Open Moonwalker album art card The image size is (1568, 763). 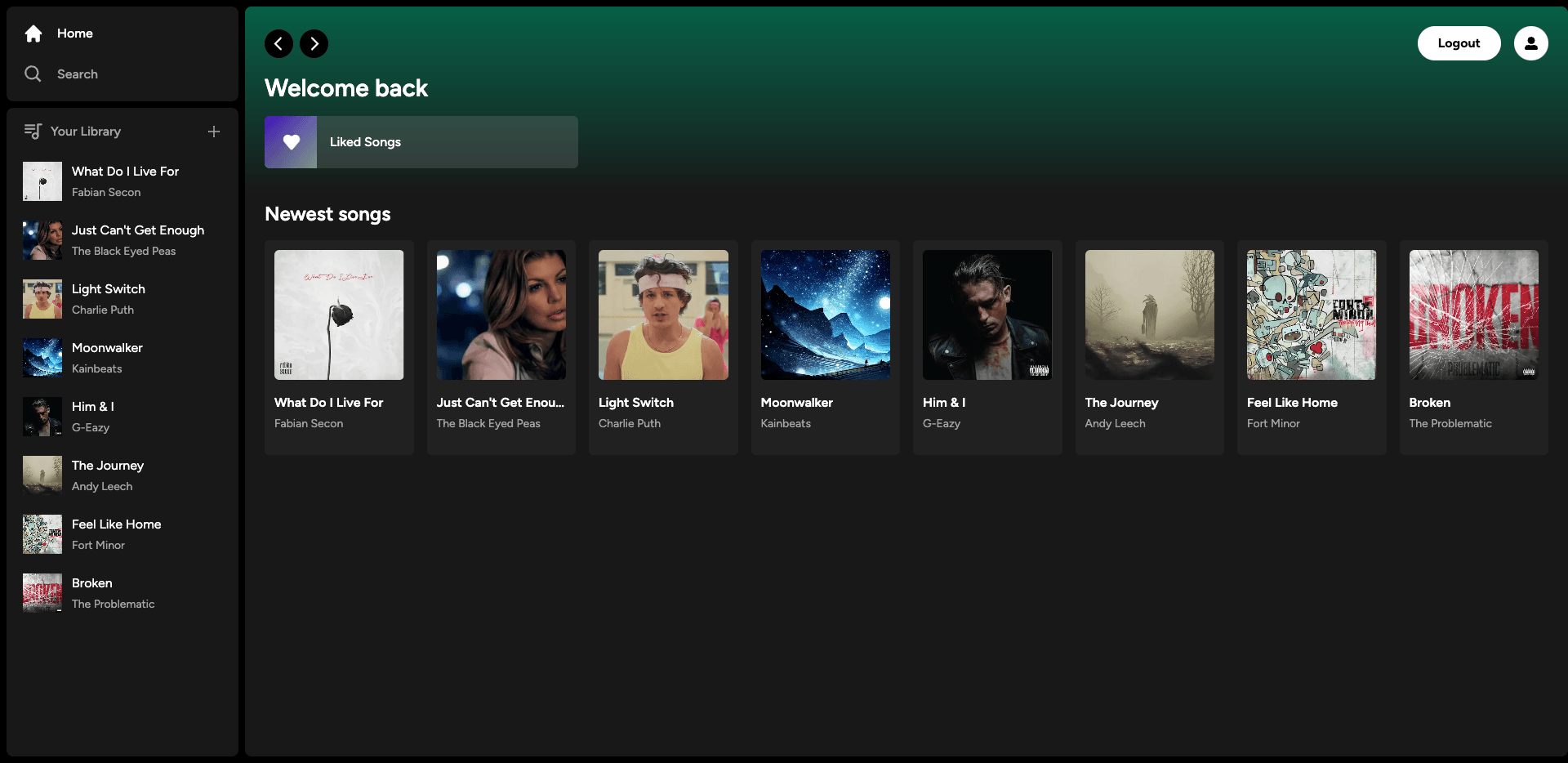pyautogui.click(x=826, y=315)
